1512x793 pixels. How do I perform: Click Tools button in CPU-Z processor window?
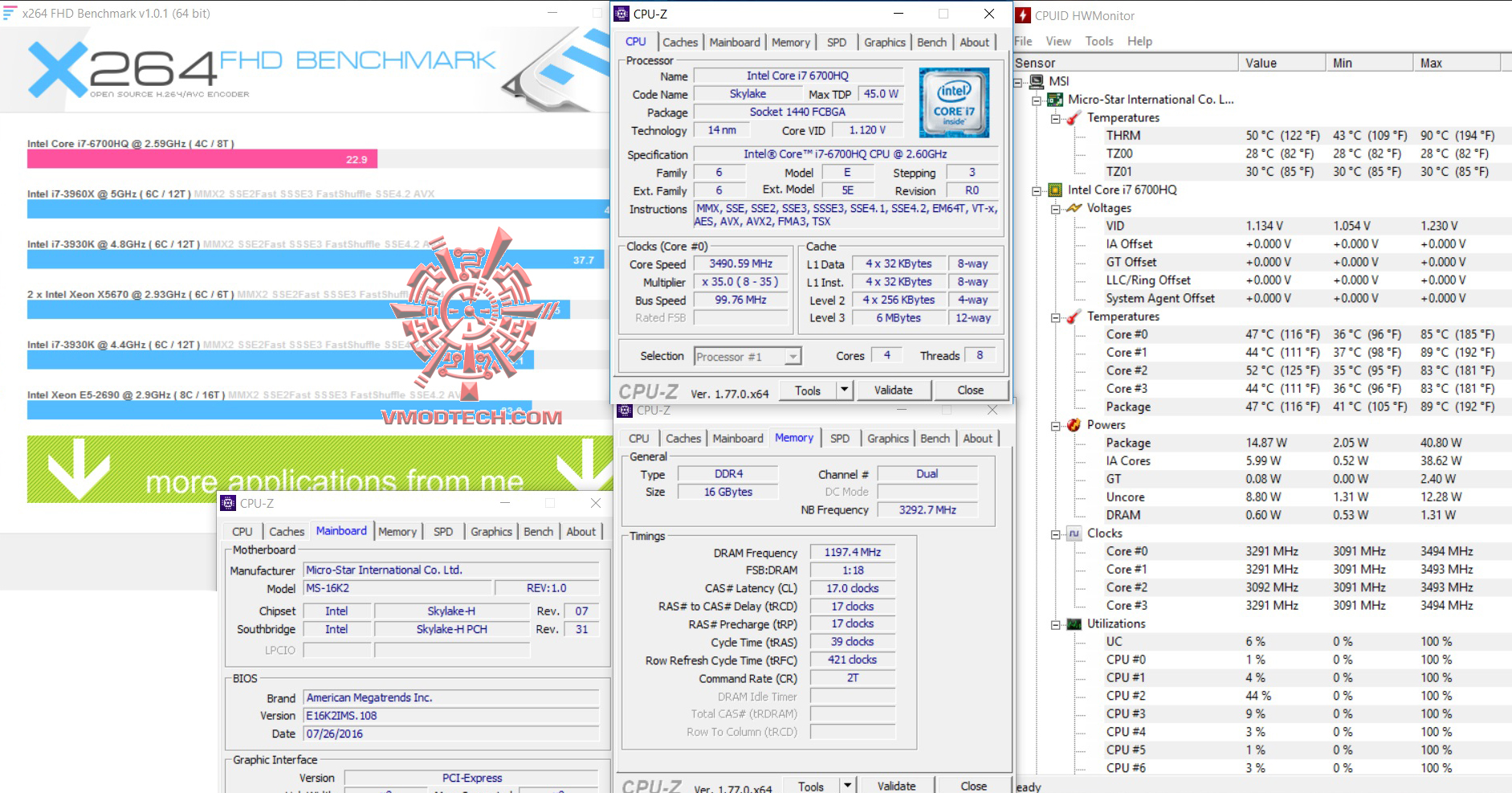tap(808, 390)
